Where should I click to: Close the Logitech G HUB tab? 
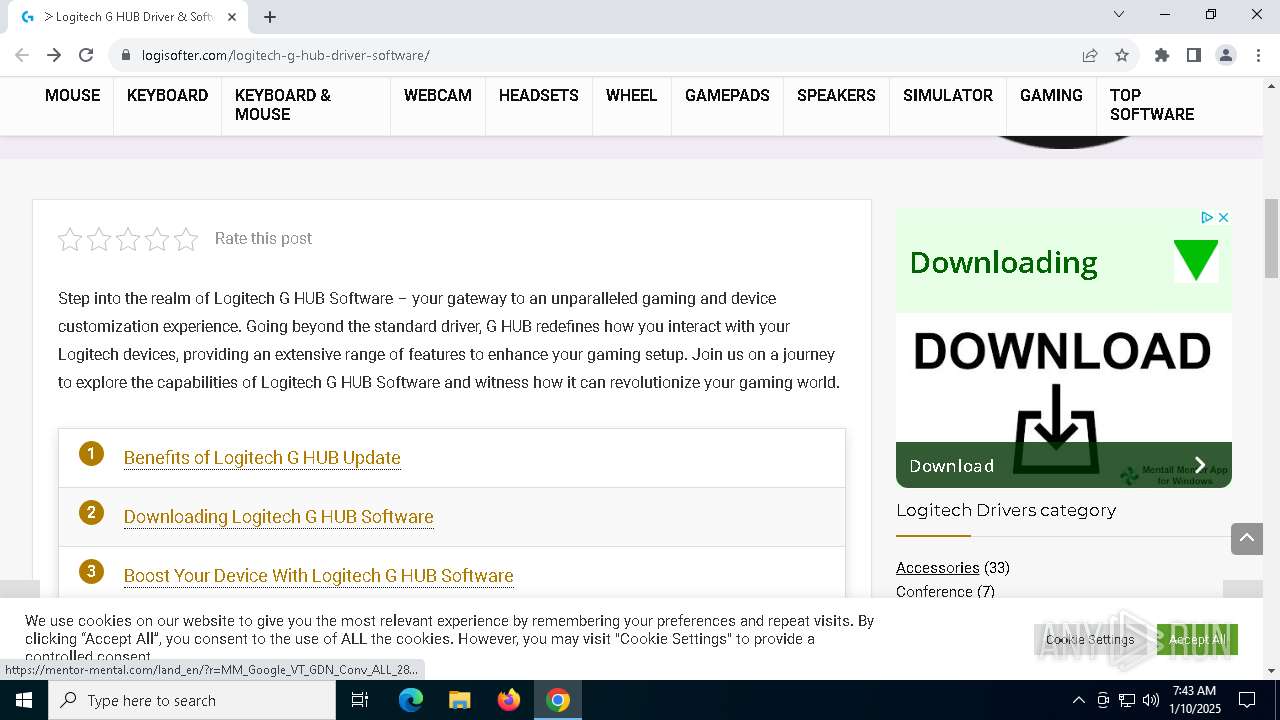coord(232,17)
